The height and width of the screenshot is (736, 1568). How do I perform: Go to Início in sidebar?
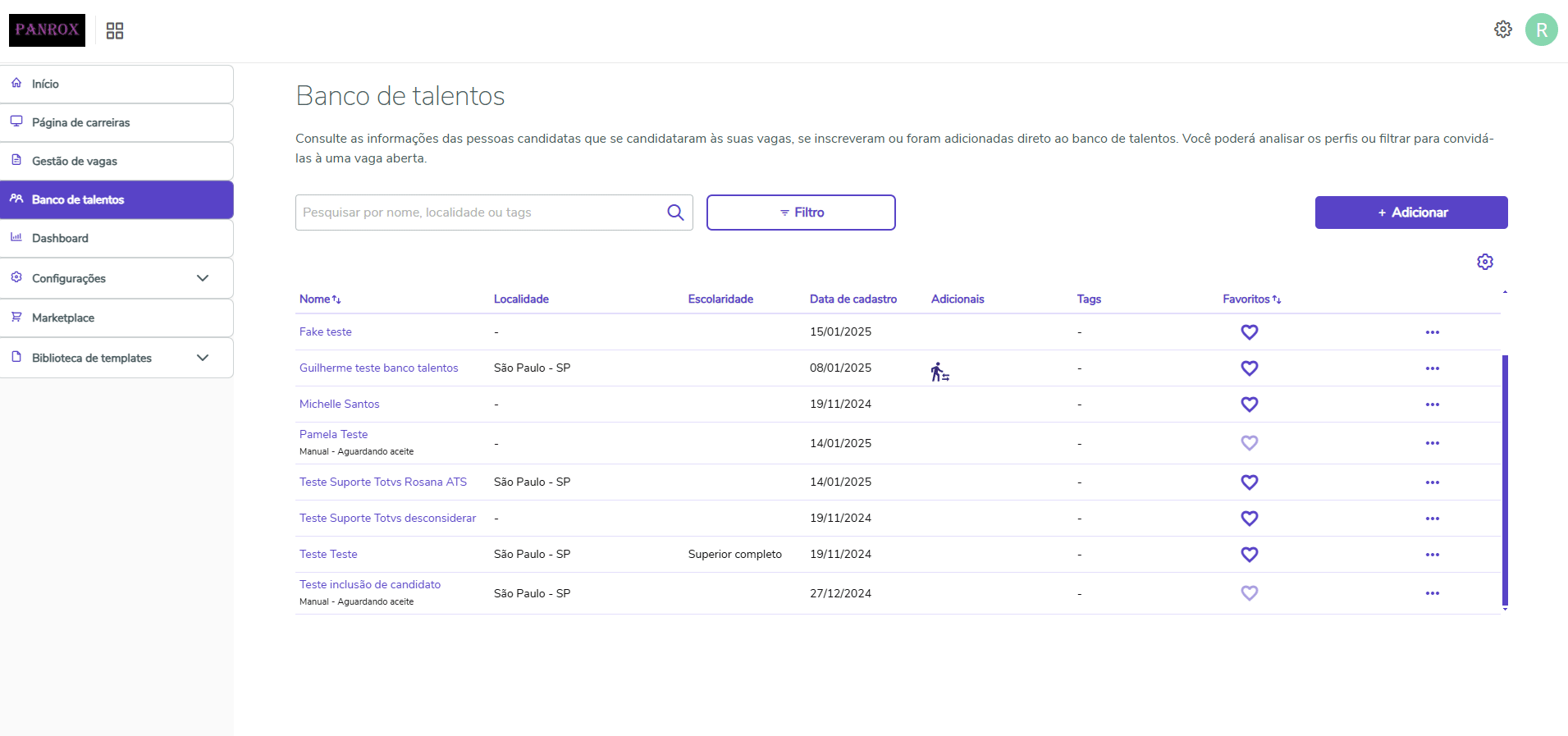click(x=117, y=84)
